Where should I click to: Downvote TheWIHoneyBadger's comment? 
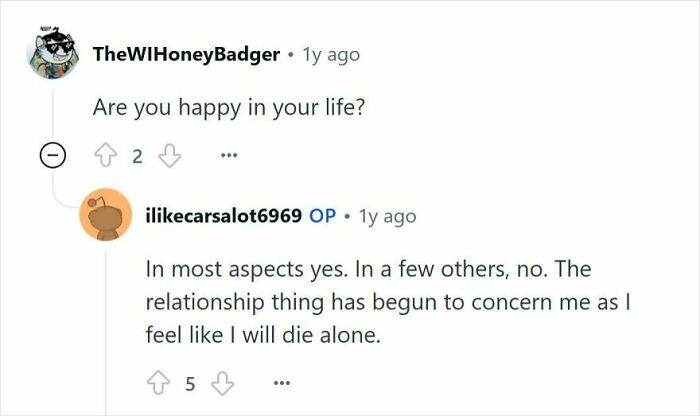tap(170, 155)
